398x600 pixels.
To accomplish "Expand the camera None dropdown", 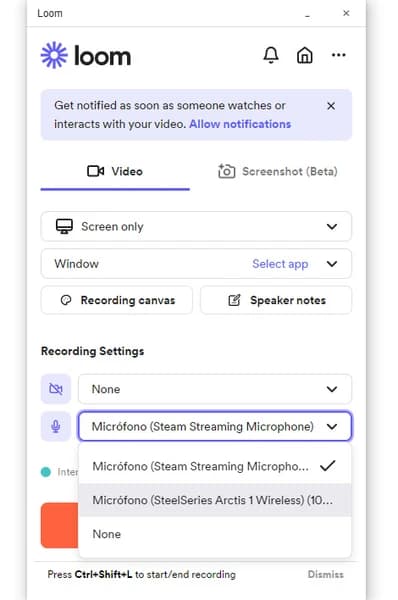I will tap(215, 389).
